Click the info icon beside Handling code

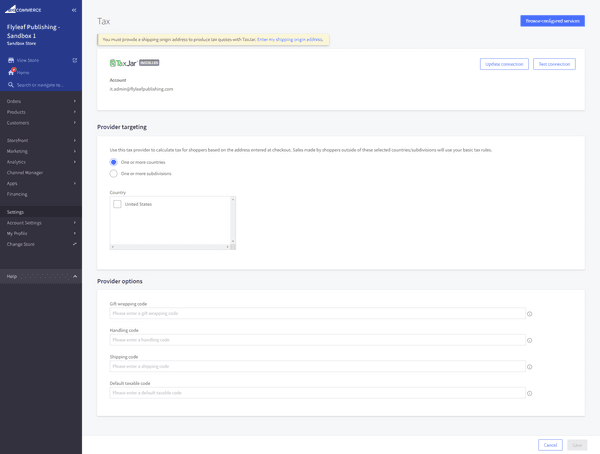point(529,340)
